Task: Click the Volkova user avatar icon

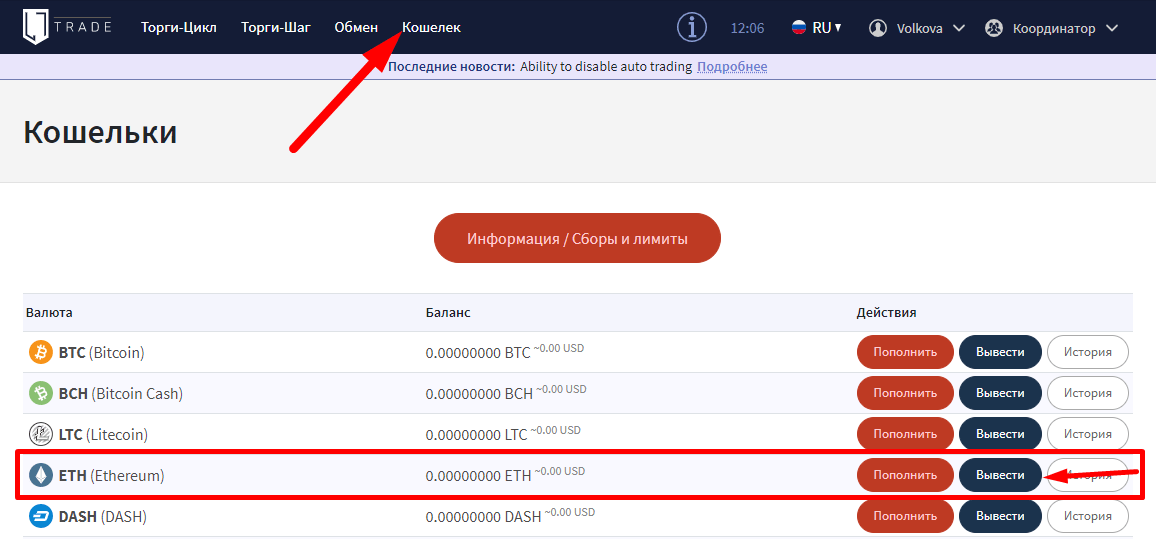Action: click(877, 28)
